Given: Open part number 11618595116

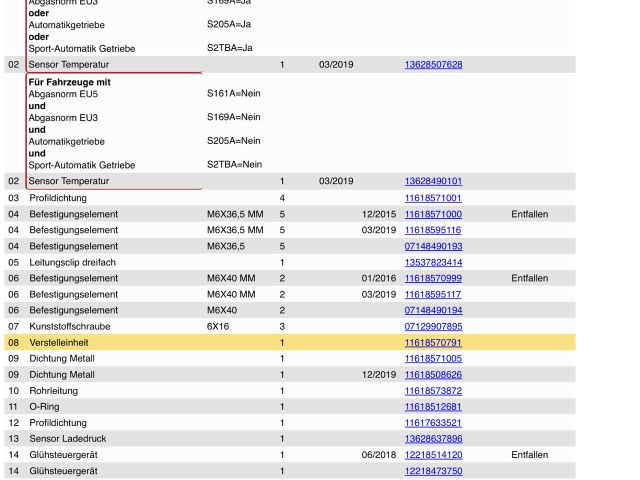Looking at the screenshot, I should tap(433, 230).
